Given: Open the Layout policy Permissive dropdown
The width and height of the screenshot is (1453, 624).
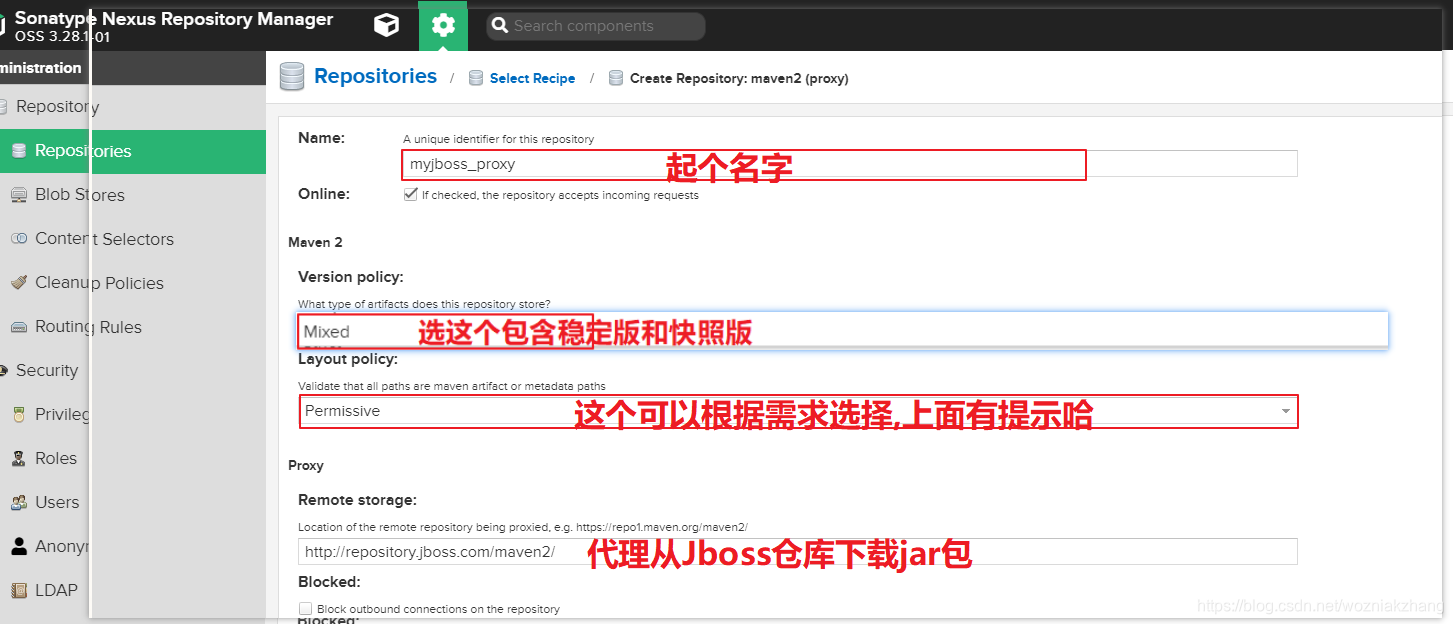Looking at the screenshot, I should click(x=798, y=411).
